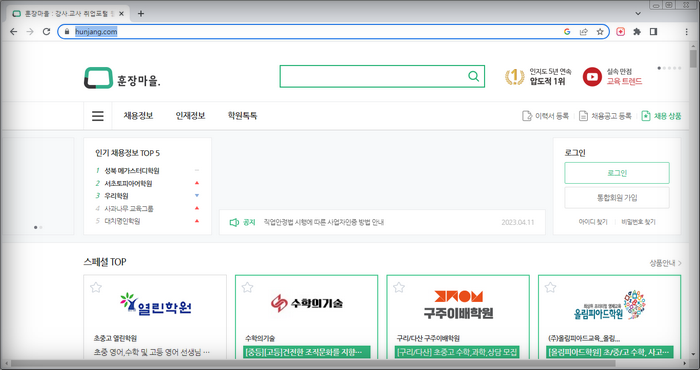
Task: Open the 수학의기술 logo card
Action: click(307, 303)
